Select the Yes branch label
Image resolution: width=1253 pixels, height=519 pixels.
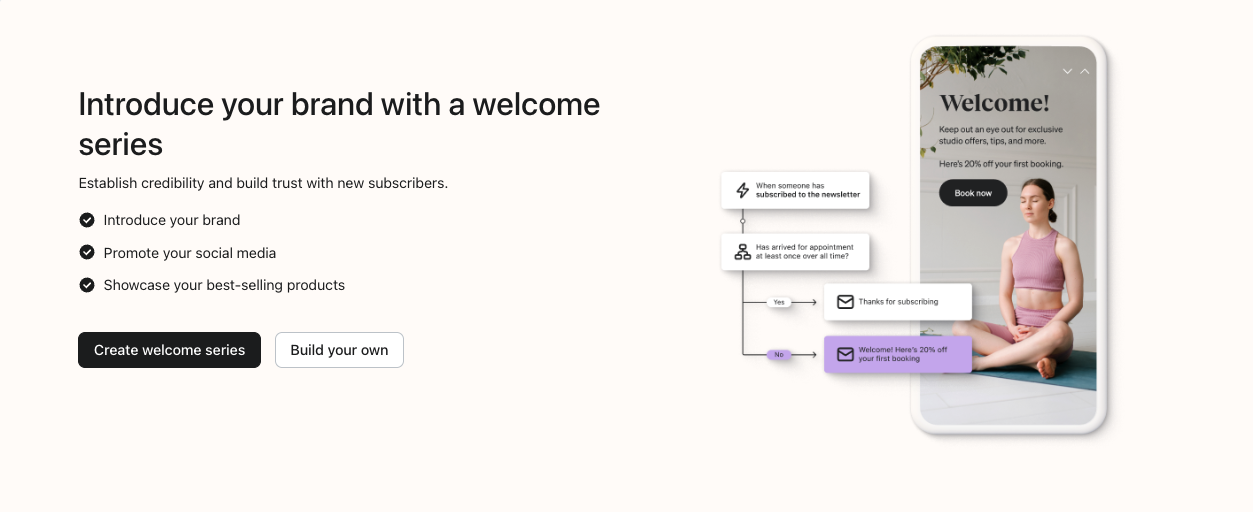(x=779, y=302)
